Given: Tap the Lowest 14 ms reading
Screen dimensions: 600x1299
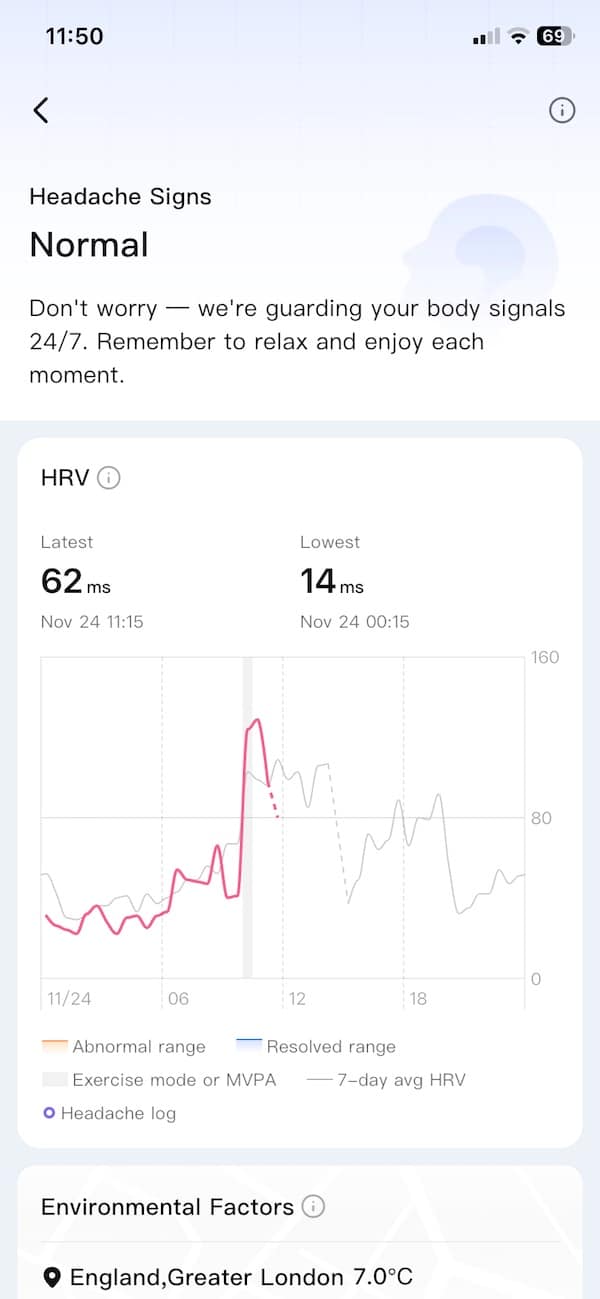Looking at the screenshot, I should click(x=332, y=581).
